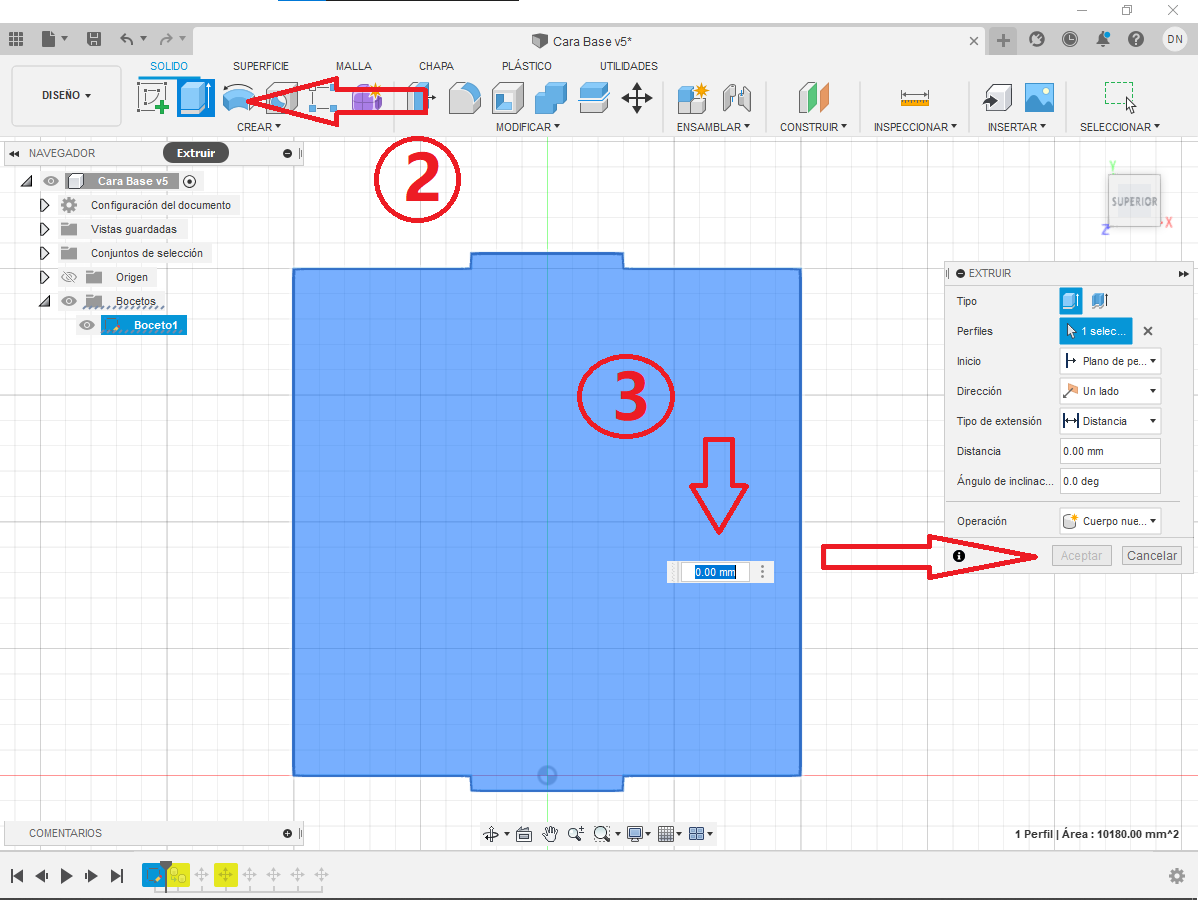This screenshot has width=1198, height=900.
Task: Open timeline settings gear
Action: pos(1177,876)
